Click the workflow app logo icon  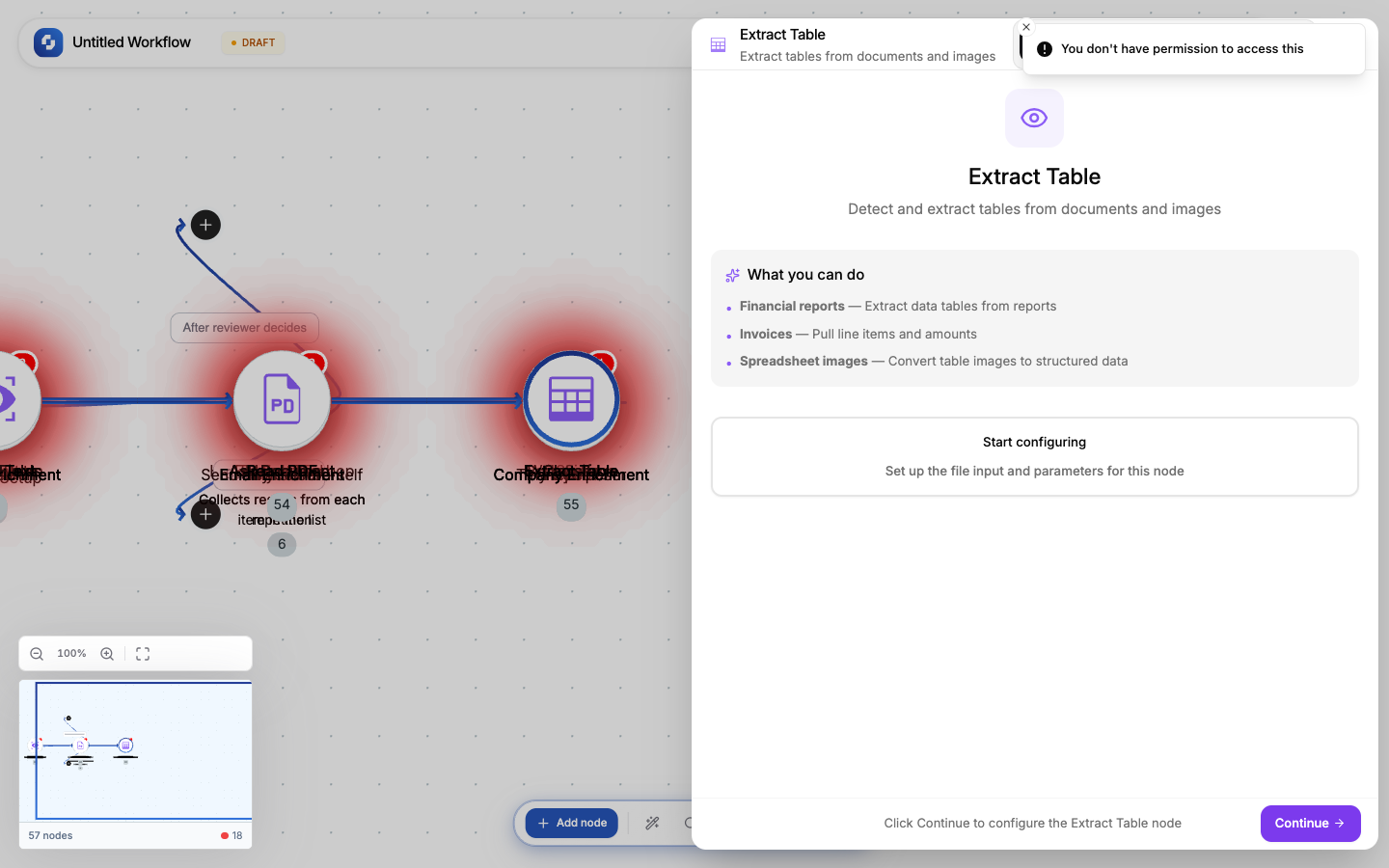click(48, 42)
